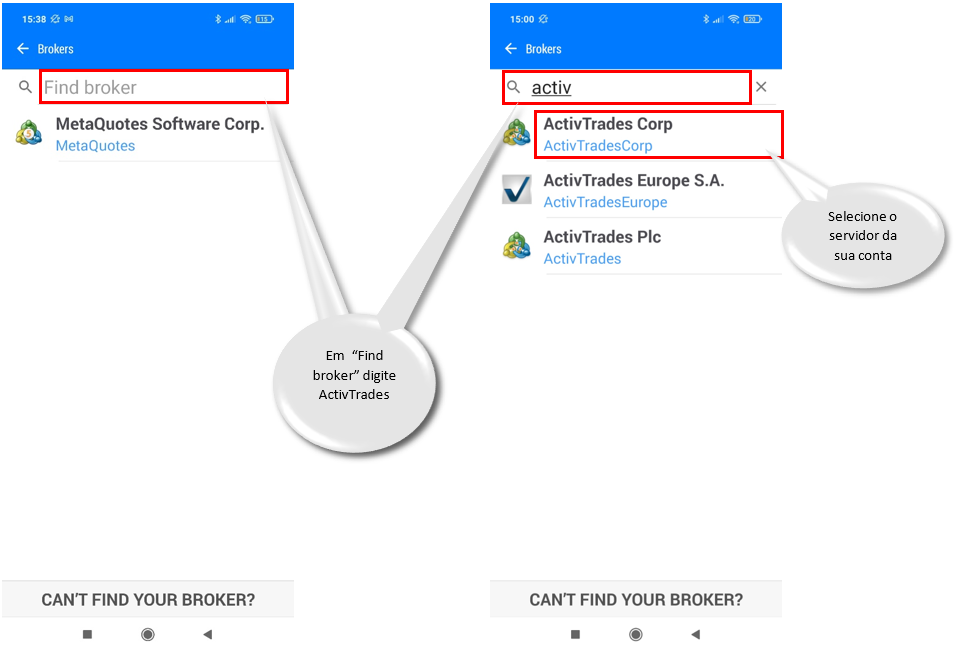Screen dimensions: 957x655
Task: Click the blue MetaQuotes server name
Action: click(x=95, y=146)
